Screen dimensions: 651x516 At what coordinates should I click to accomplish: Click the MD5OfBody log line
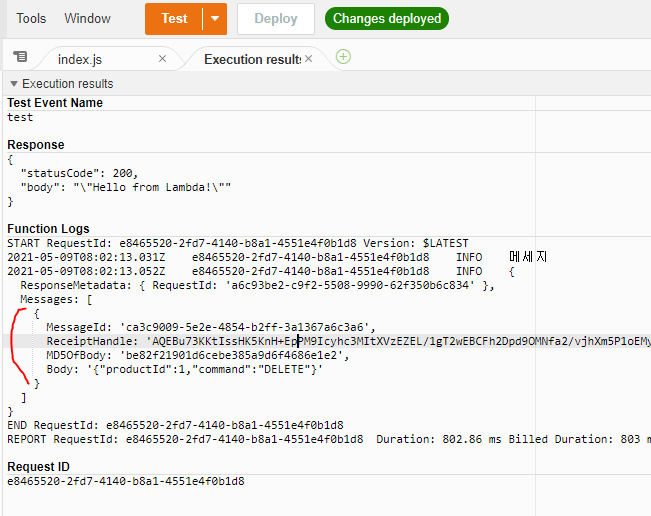point(198,356)
